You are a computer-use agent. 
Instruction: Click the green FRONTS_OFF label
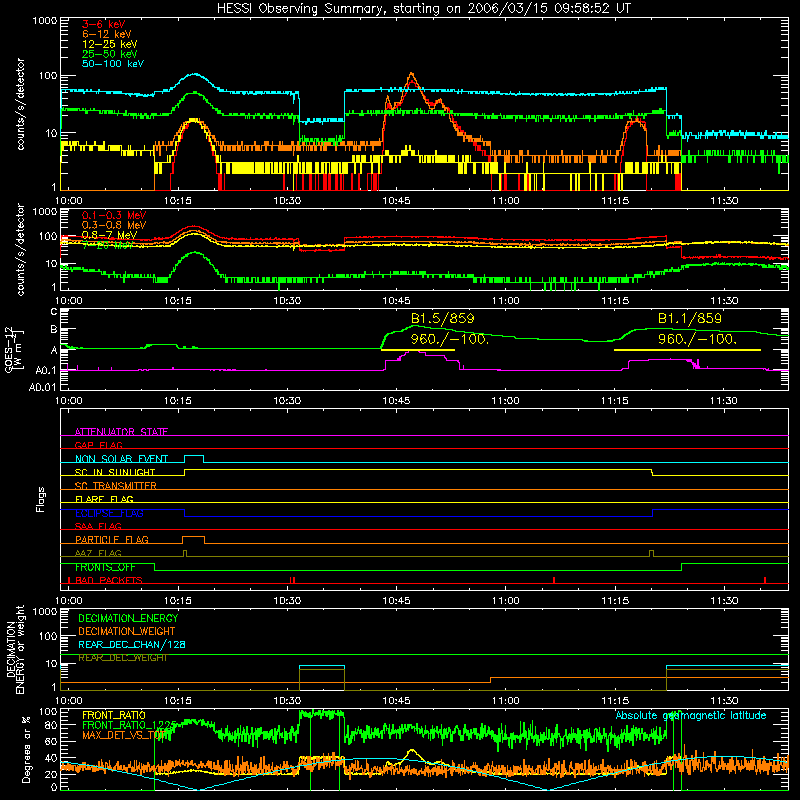tap(105, 567)
